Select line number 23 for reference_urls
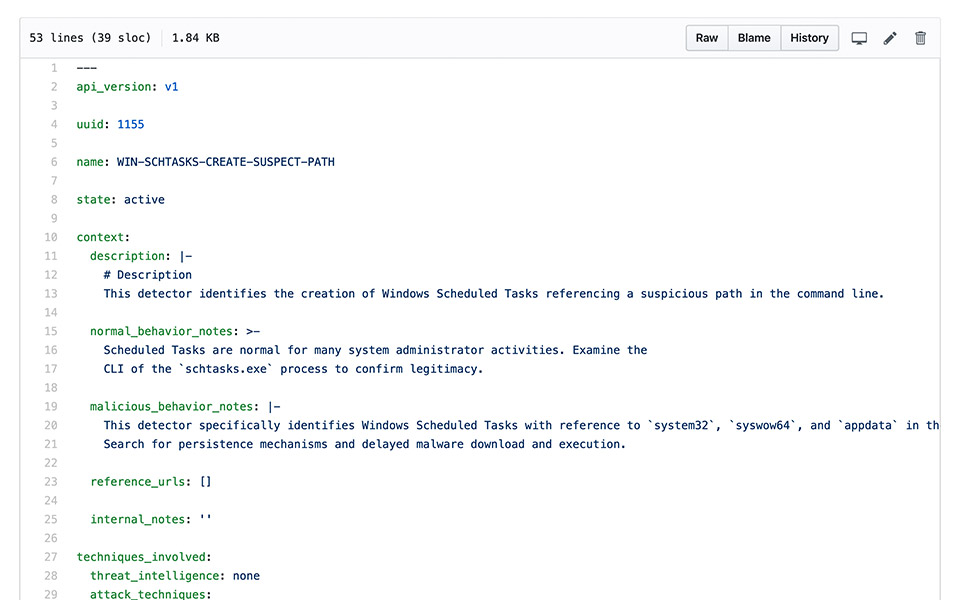This screenshot has width=960, height=600. coord(51,482)
